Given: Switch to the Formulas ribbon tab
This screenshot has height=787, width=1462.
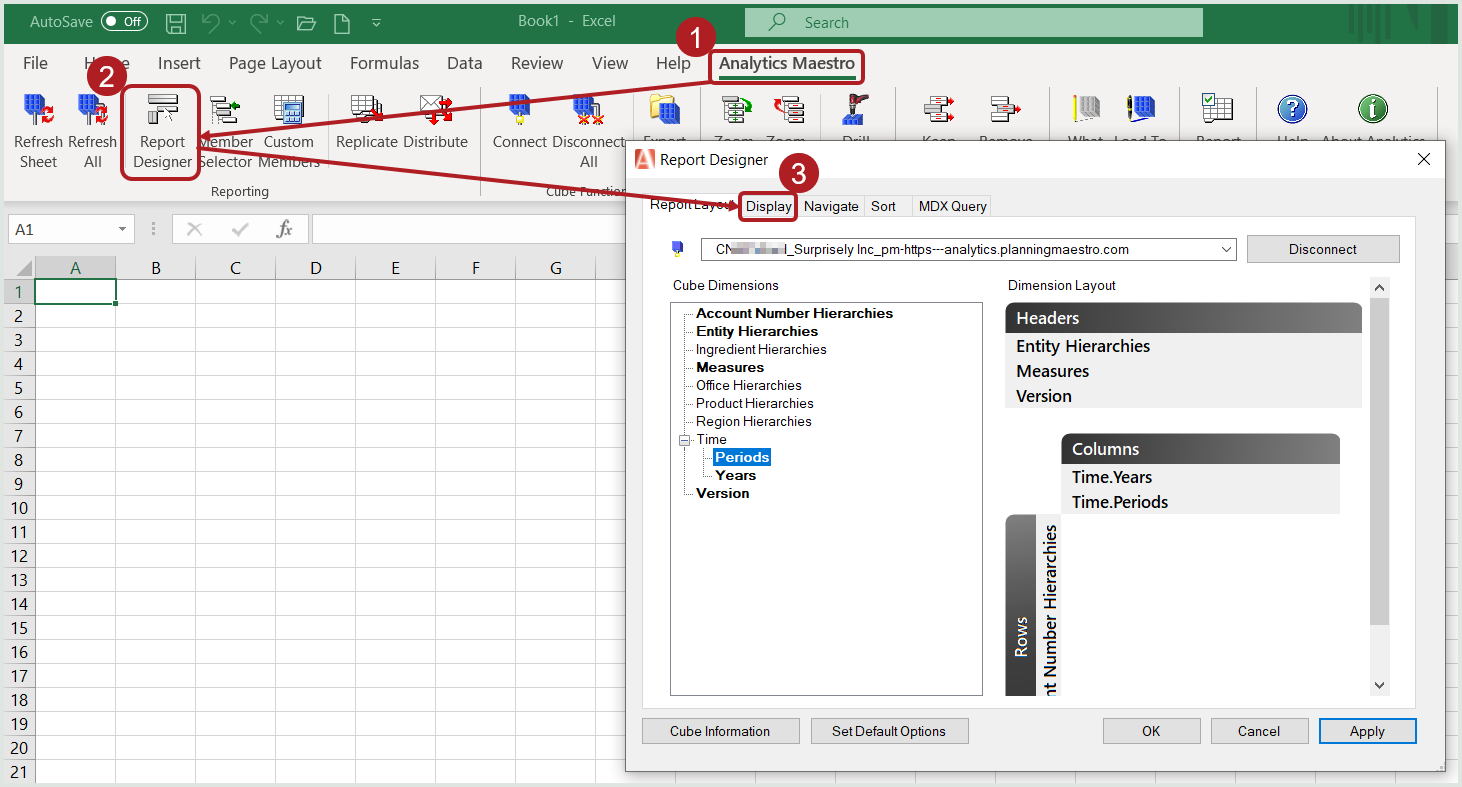Looking at the screenshot, I should click(384, 63).
